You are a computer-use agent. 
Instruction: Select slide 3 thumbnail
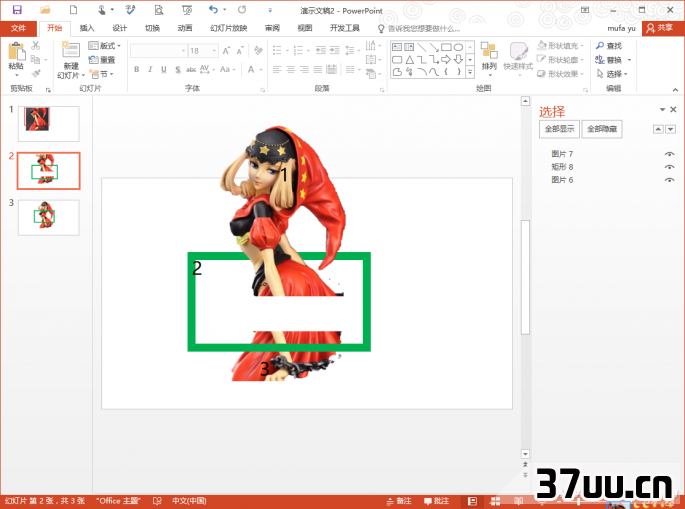(48, 218)
